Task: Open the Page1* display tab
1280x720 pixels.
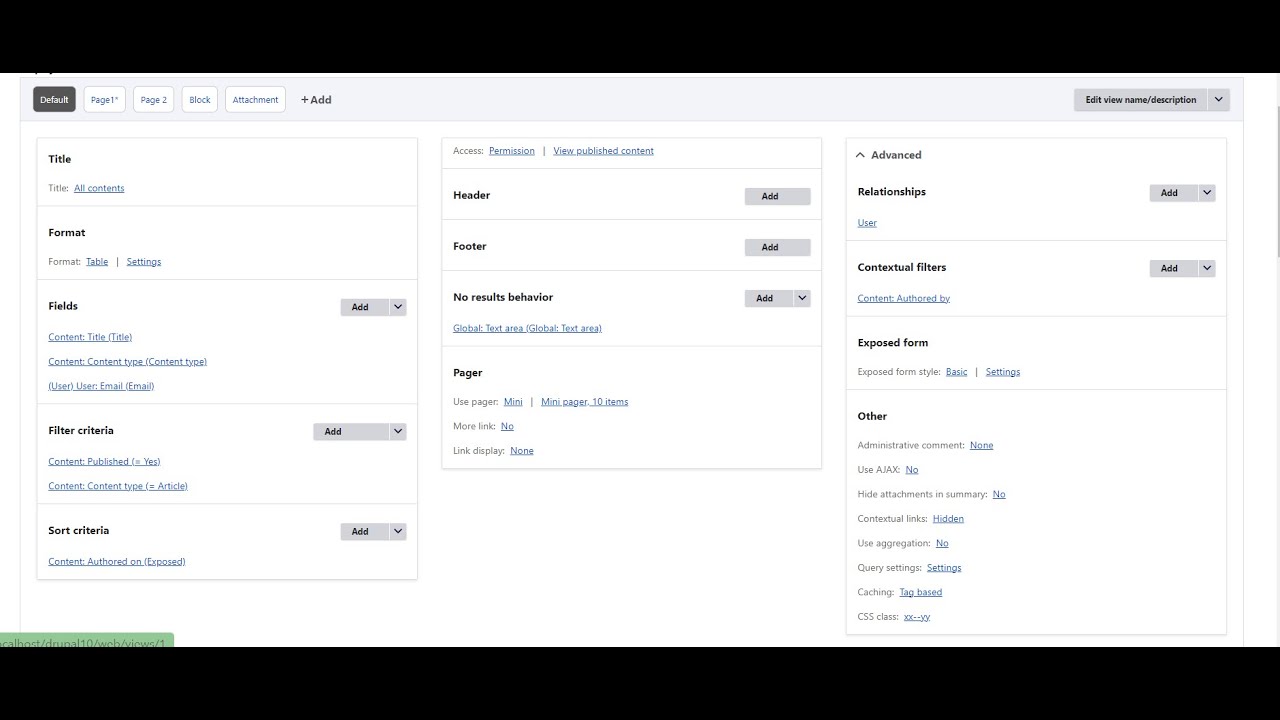Action: click(104, 100)
